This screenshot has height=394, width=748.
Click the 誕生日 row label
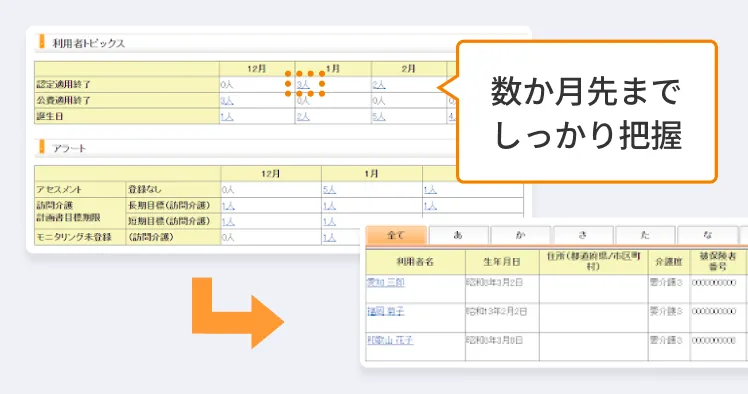pyautogui.click(x=50, y=116)
